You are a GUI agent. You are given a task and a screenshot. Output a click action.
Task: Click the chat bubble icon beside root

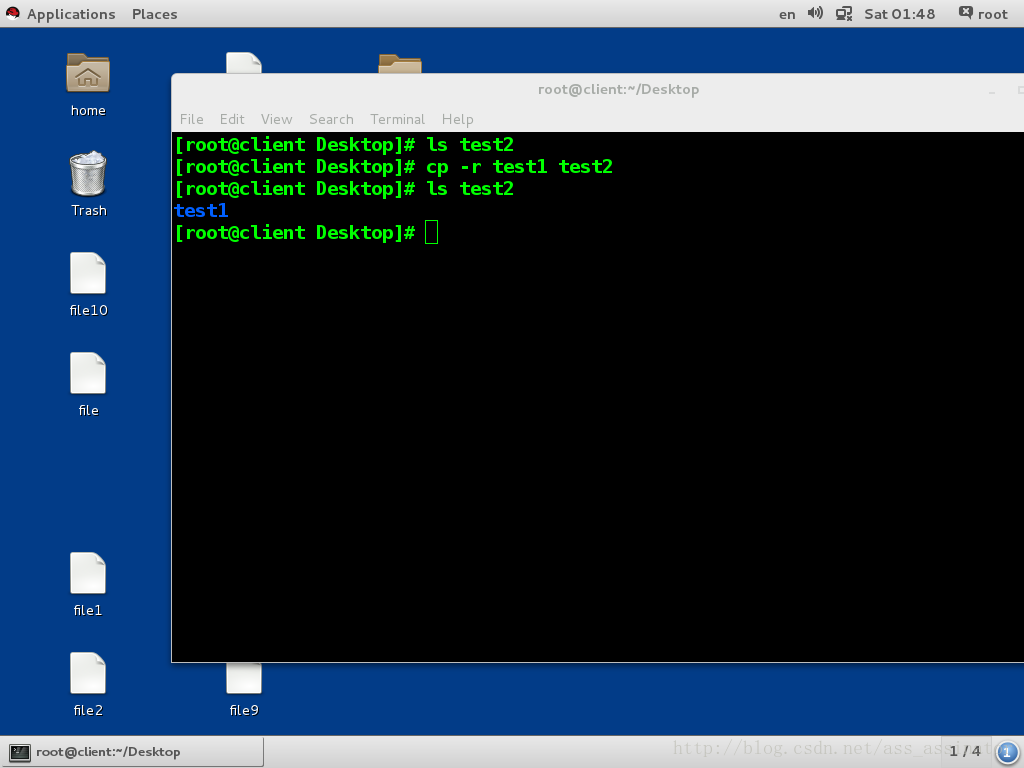pos(965,13)
